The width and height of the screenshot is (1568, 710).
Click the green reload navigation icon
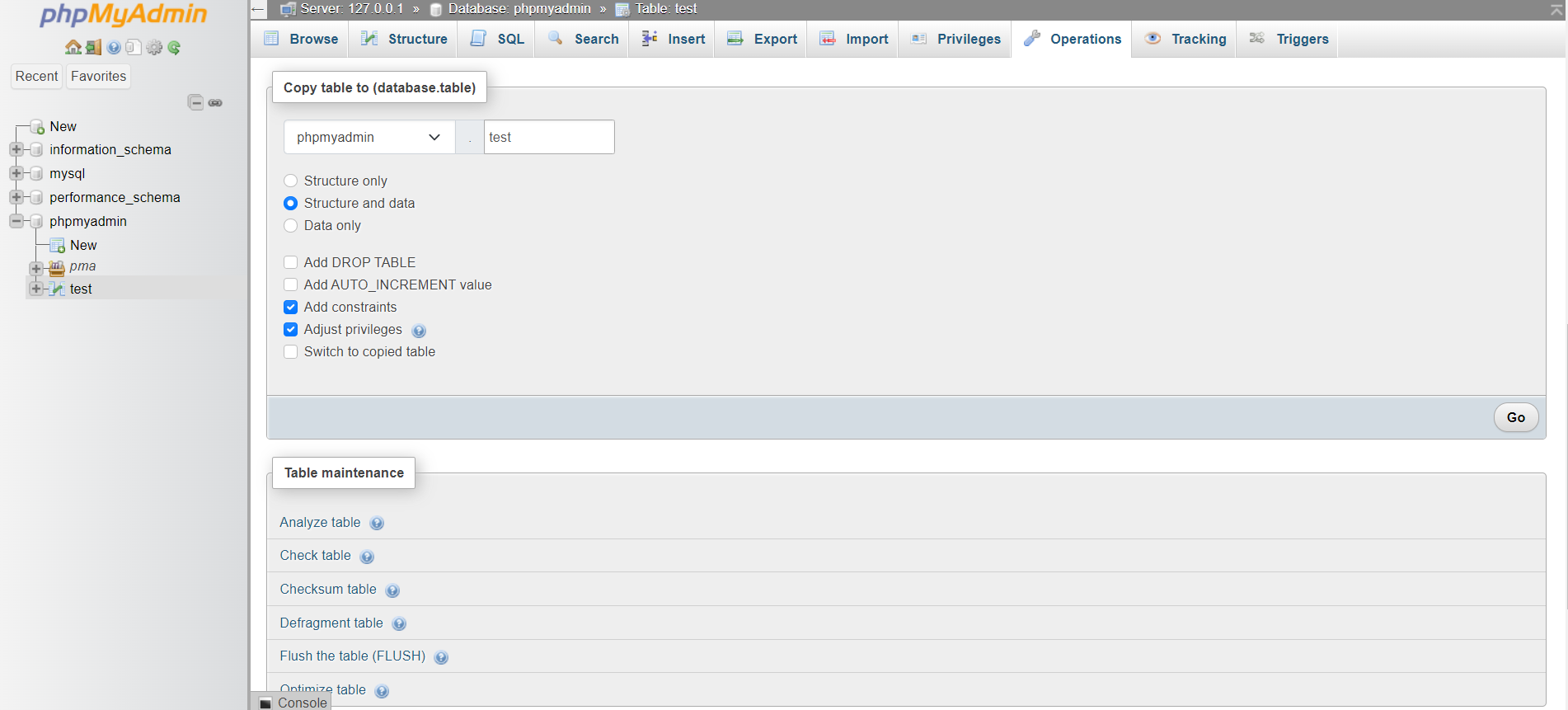[174, 47]
